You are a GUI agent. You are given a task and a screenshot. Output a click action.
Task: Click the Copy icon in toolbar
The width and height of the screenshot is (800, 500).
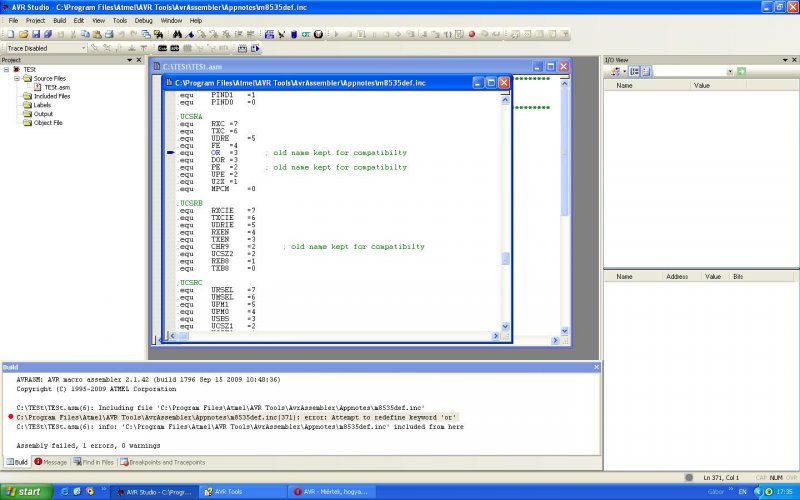tap(85, 34)
